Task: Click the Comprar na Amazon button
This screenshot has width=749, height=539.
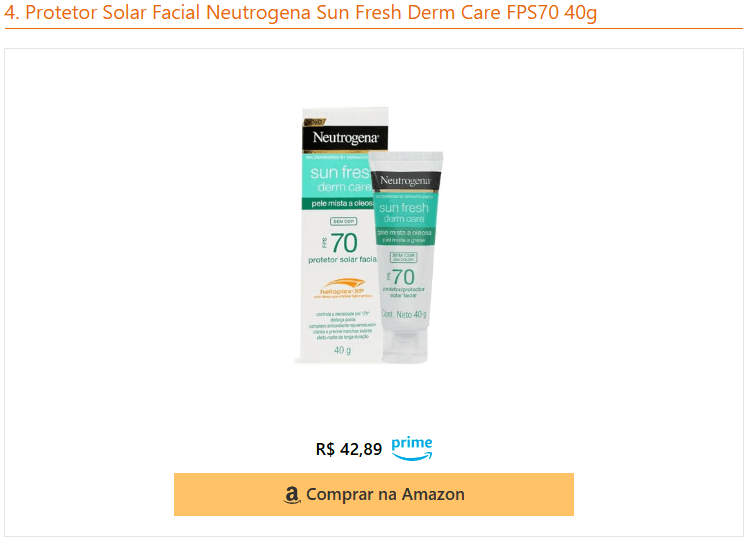Action: click(x=374, y=494)
